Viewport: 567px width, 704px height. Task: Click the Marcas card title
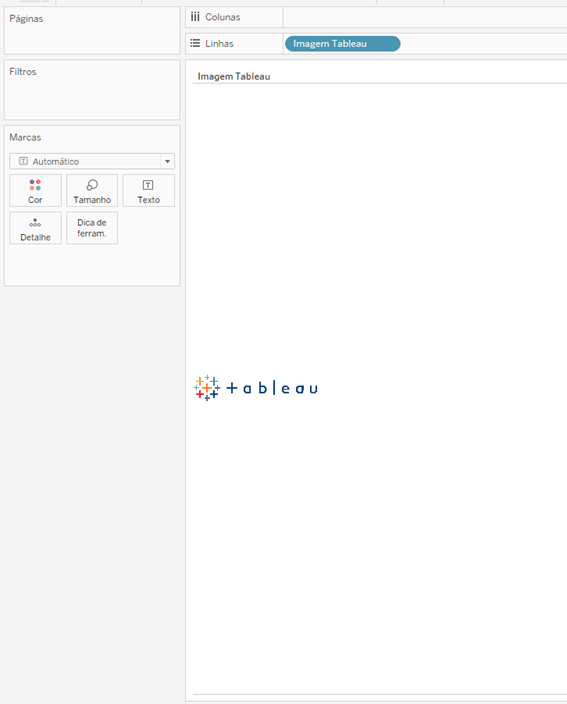click(x=25, y=137)
